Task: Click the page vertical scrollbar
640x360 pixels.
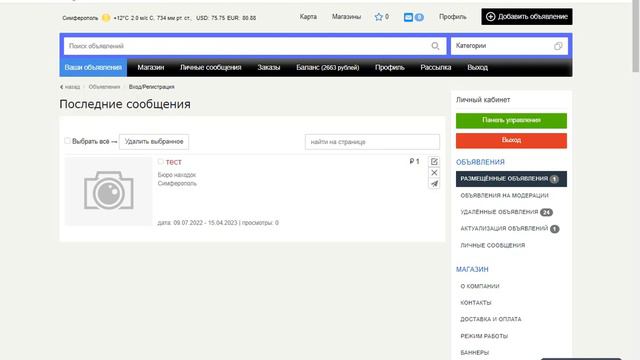Action: [636, 37]
